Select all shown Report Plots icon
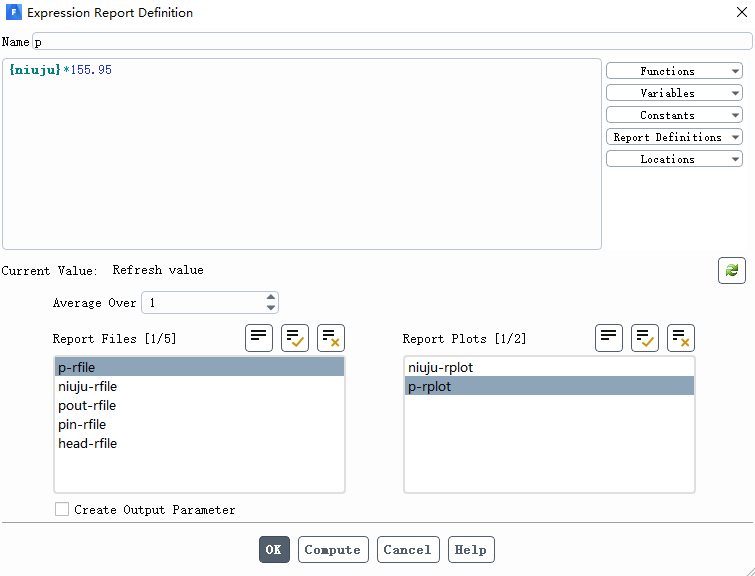The width and height of the screenshot is (755, 576). point(645,338)
